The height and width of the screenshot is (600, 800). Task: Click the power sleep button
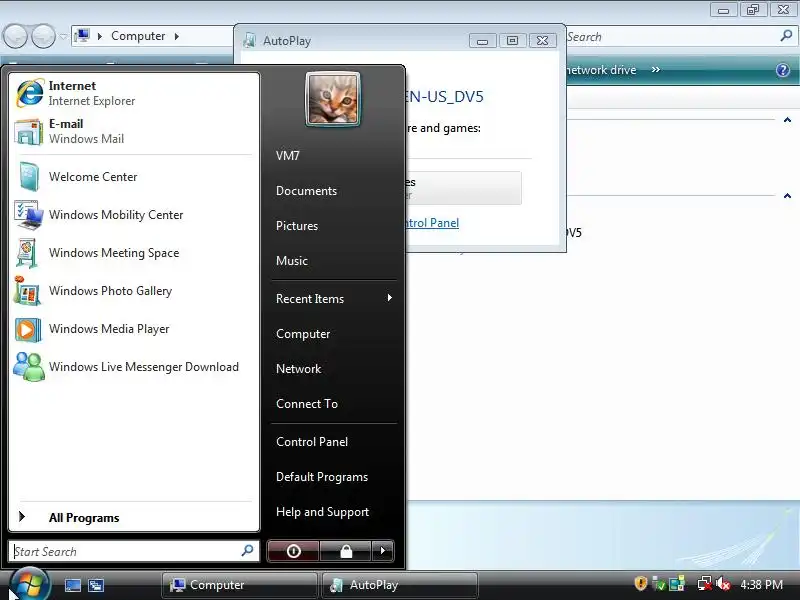pos(293,551)
